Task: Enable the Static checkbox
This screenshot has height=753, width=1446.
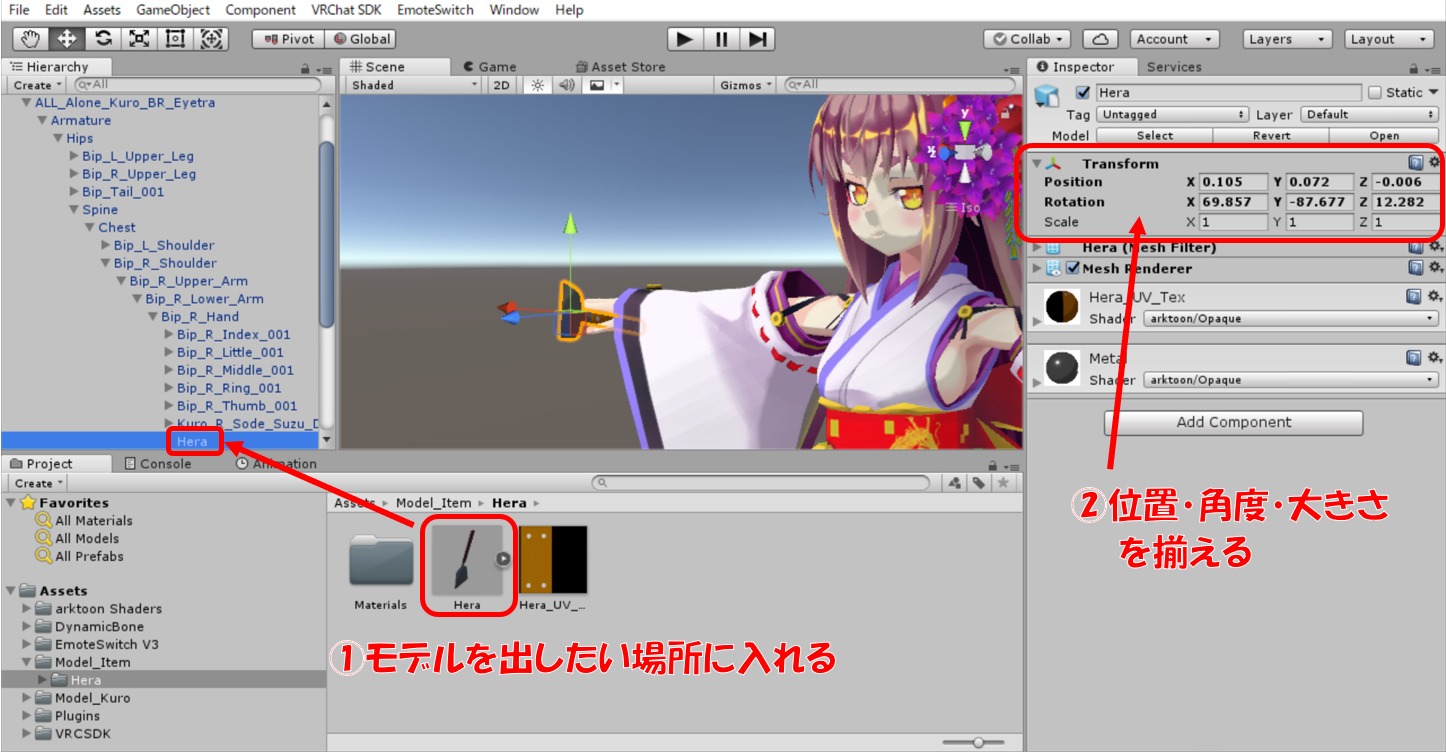Action: coord(1375,93)
